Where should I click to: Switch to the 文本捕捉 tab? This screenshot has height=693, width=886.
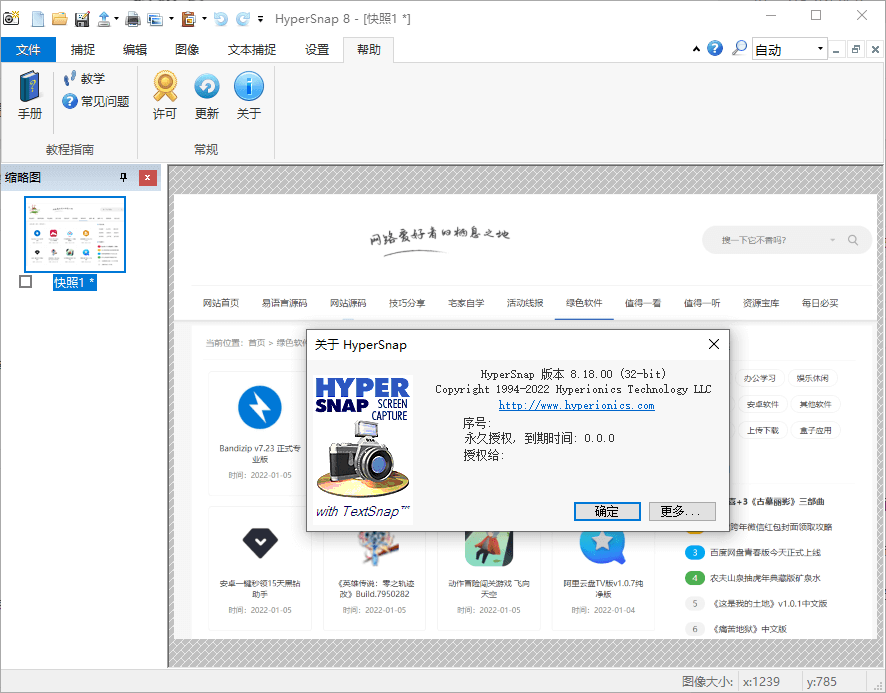click(252, 50)
